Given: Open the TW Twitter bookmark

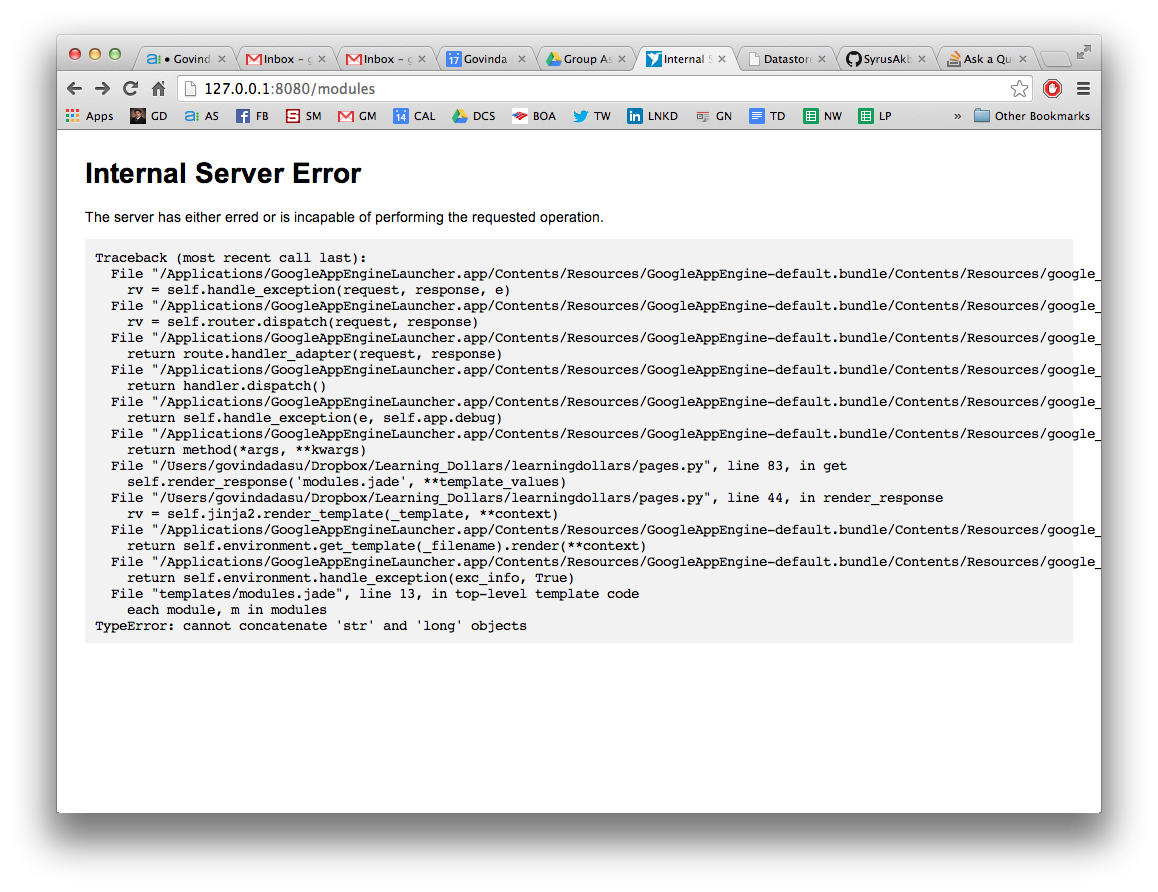Looking at the screenshot, I should [x=592, y=116].
